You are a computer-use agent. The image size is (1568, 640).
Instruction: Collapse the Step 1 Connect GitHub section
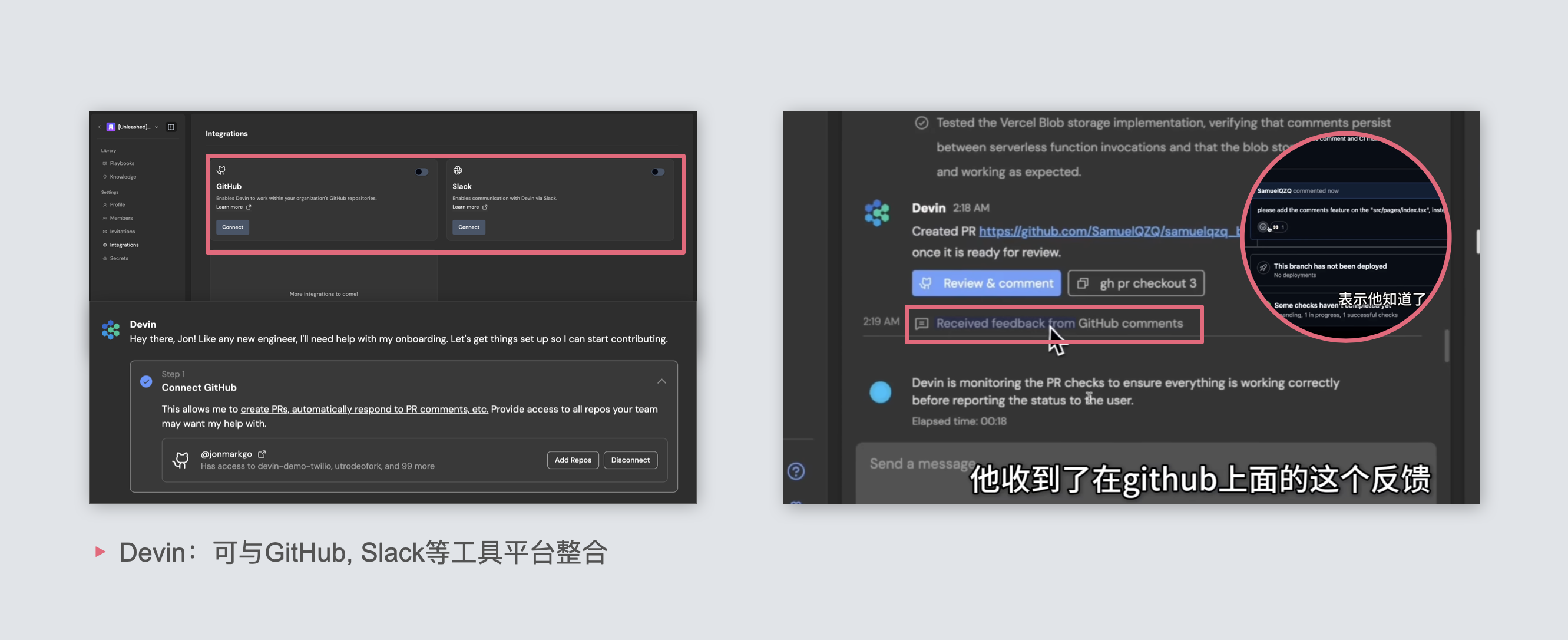click(661, 381)
